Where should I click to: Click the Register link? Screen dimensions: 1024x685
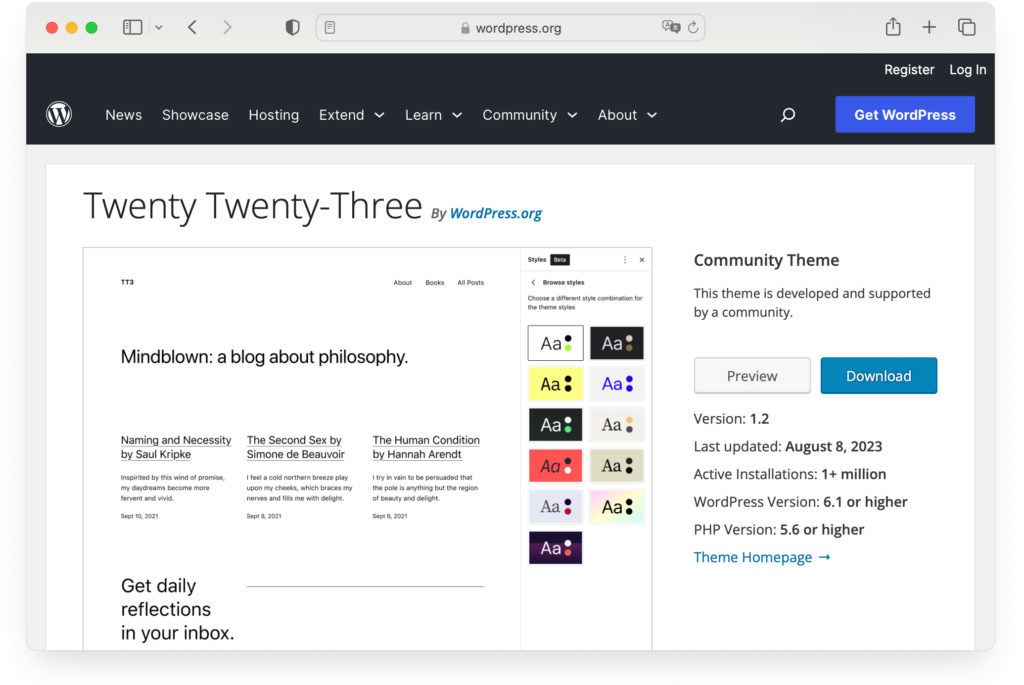point(909,69)
